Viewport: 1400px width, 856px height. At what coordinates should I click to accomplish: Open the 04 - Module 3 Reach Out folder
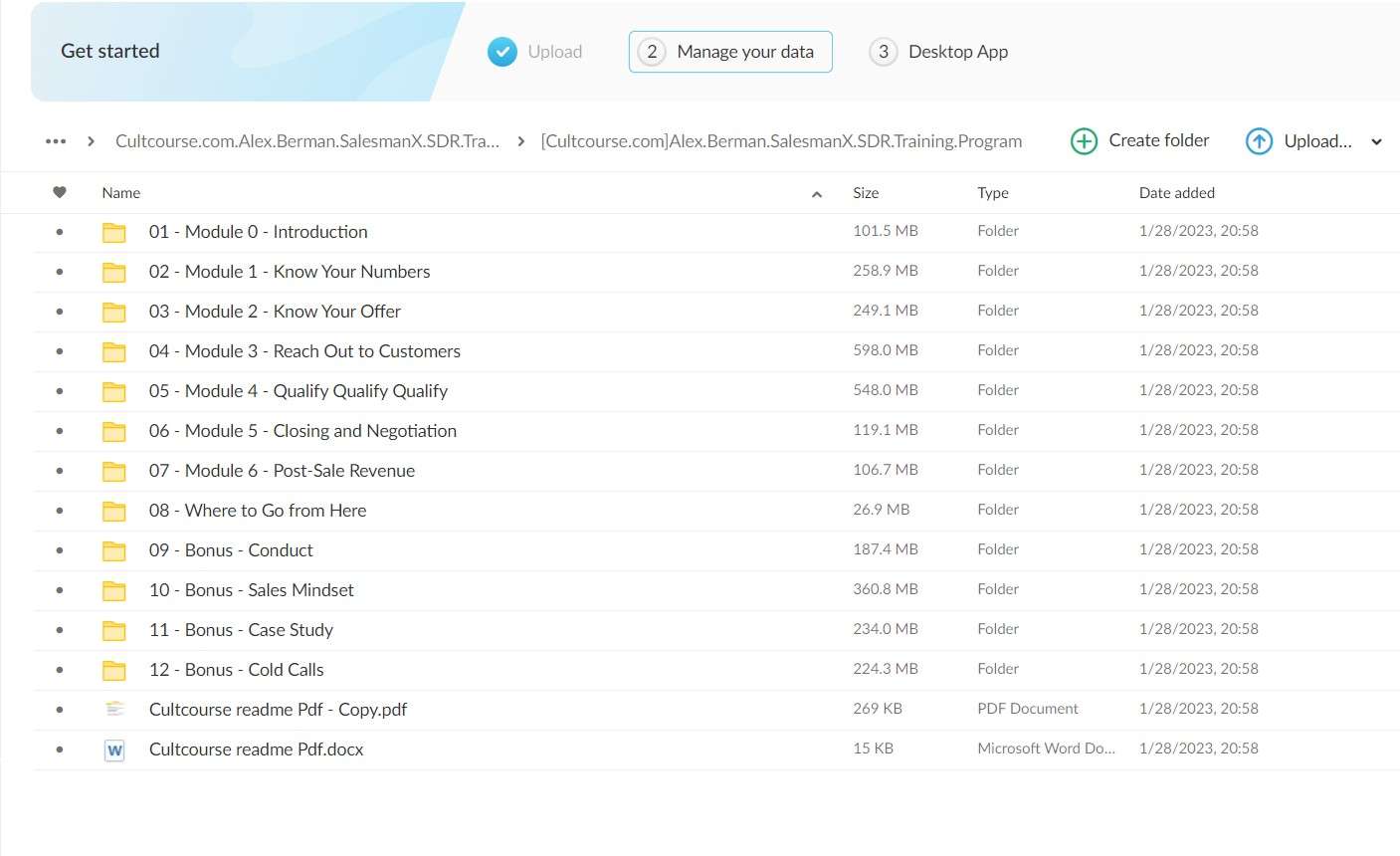point(304,351)
